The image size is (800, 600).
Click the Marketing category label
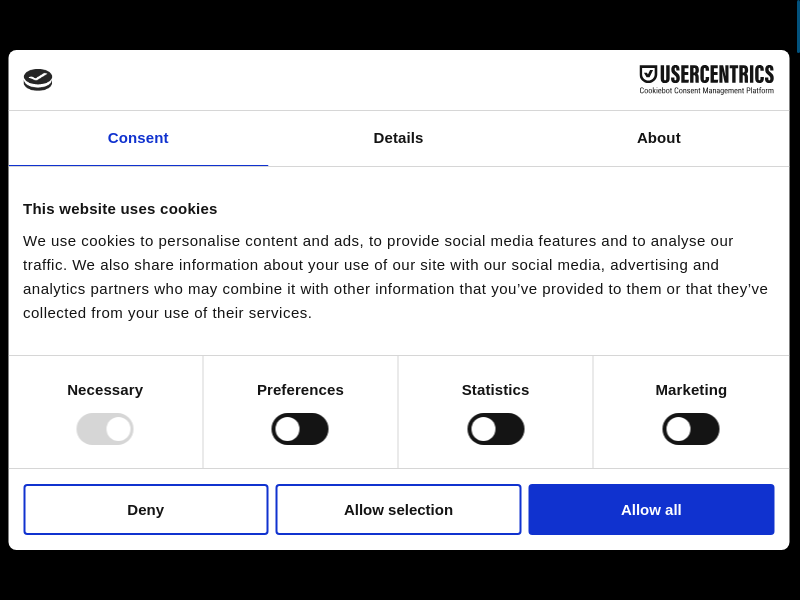[691, 390]
